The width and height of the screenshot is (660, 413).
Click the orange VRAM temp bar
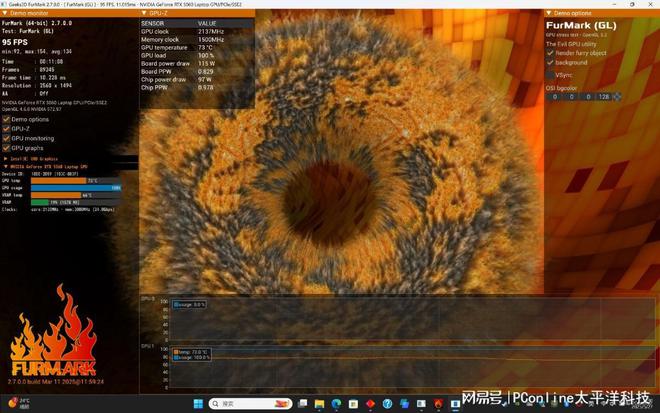[56, 195]
